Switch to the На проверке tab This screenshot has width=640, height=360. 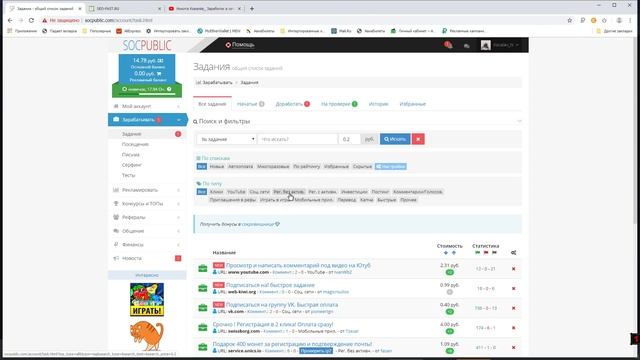339,104
